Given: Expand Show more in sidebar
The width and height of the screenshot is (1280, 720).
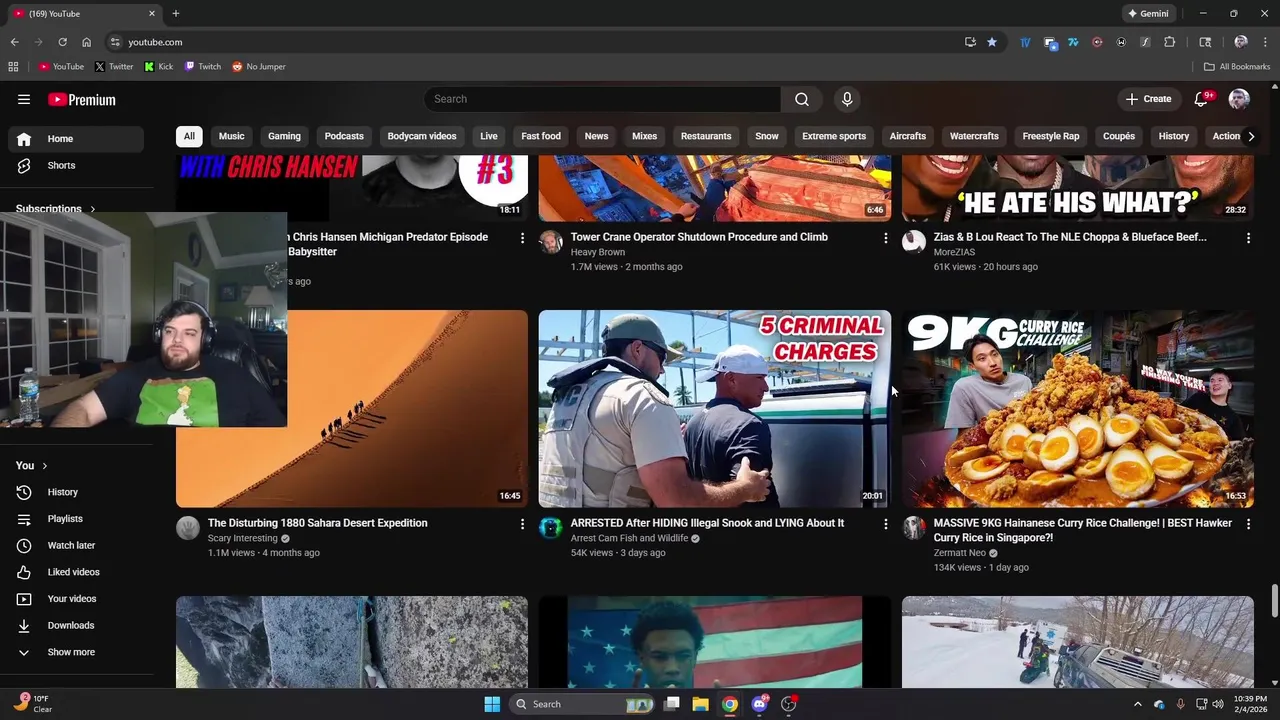Looking at the screenshot, I should [75, 652].
